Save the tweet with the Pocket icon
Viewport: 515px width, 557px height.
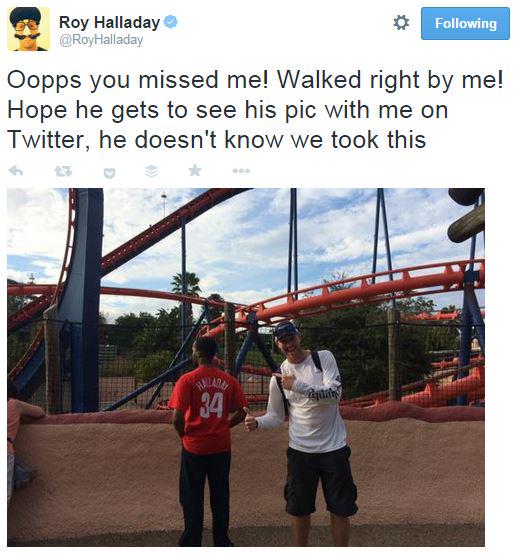[x=109, y=173]
